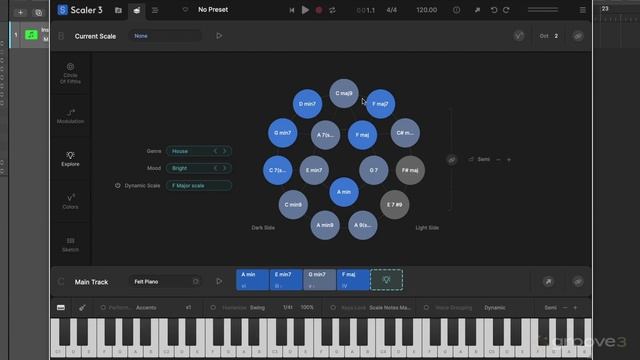Open the Current Scale dropdown showing None
640x360 pixels.
pyautogui.click(x=165, y=36)
